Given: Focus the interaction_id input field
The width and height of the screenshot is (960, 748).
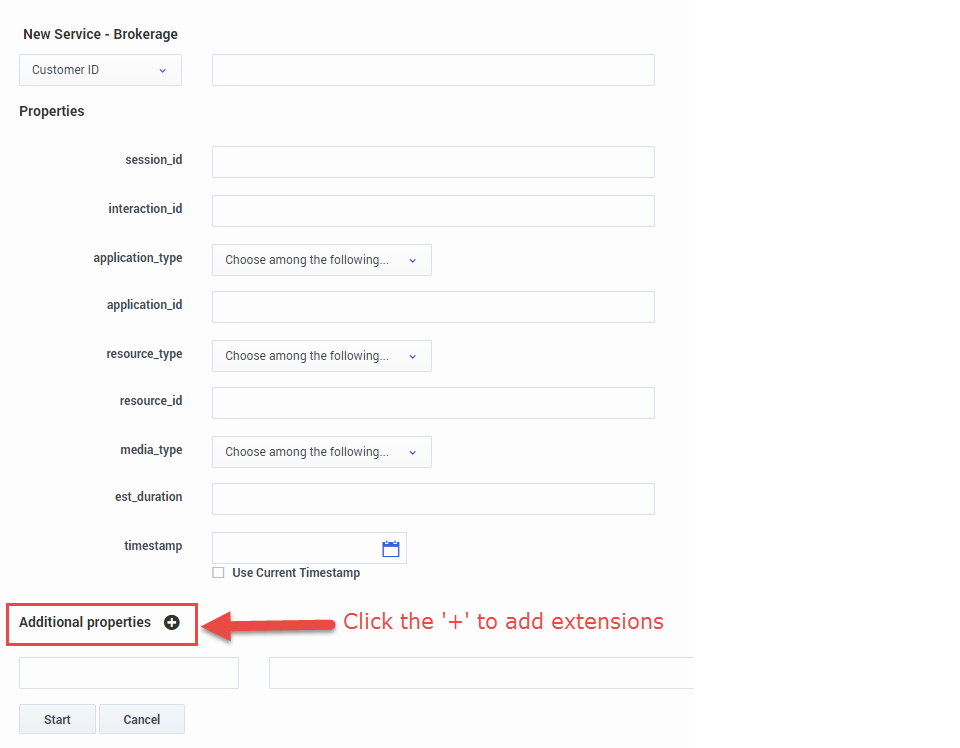Looking at the screenshot, I should point(433,211).
